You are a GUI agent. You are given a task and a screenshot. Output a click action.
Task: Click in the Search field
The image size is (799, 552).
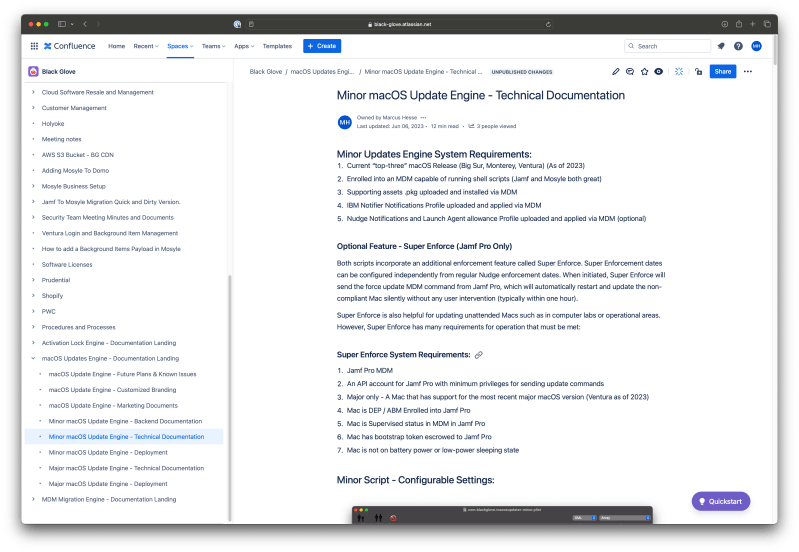click(667, 46)
